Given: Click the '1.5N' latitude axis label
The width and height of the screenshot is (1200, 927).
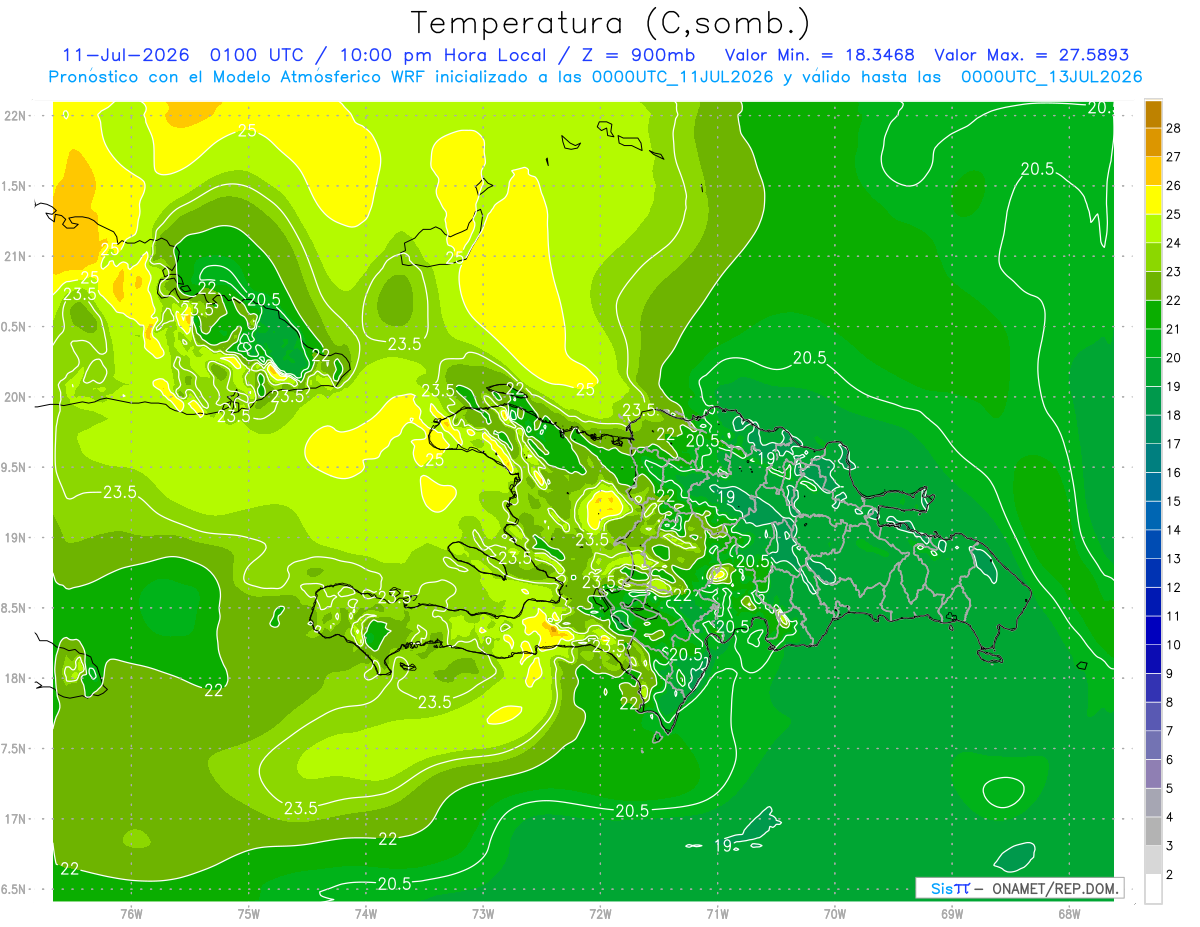Looking at the screenshot, I should 16,186.
